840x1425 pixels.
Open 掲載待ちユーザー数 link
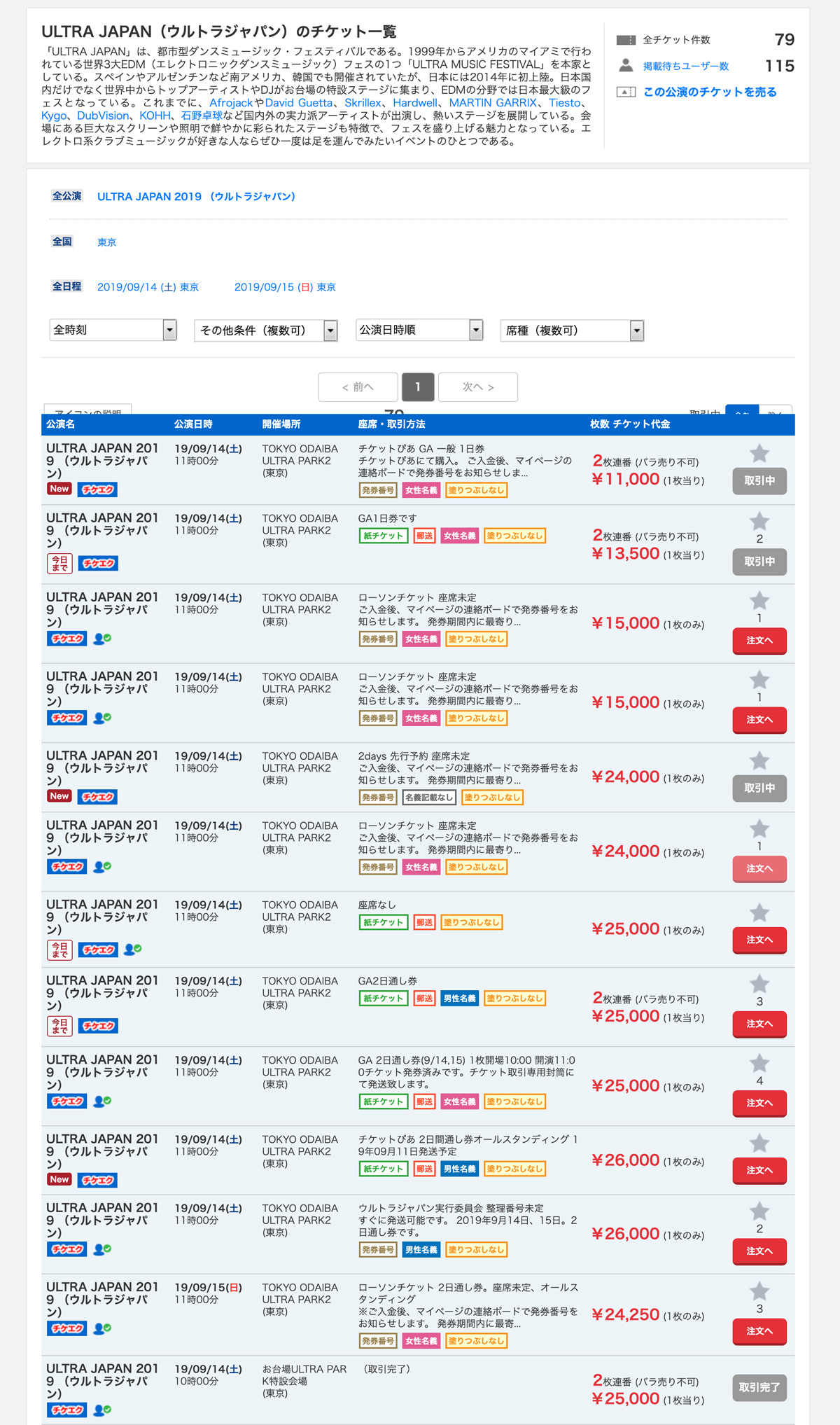[x=686, y=66]
